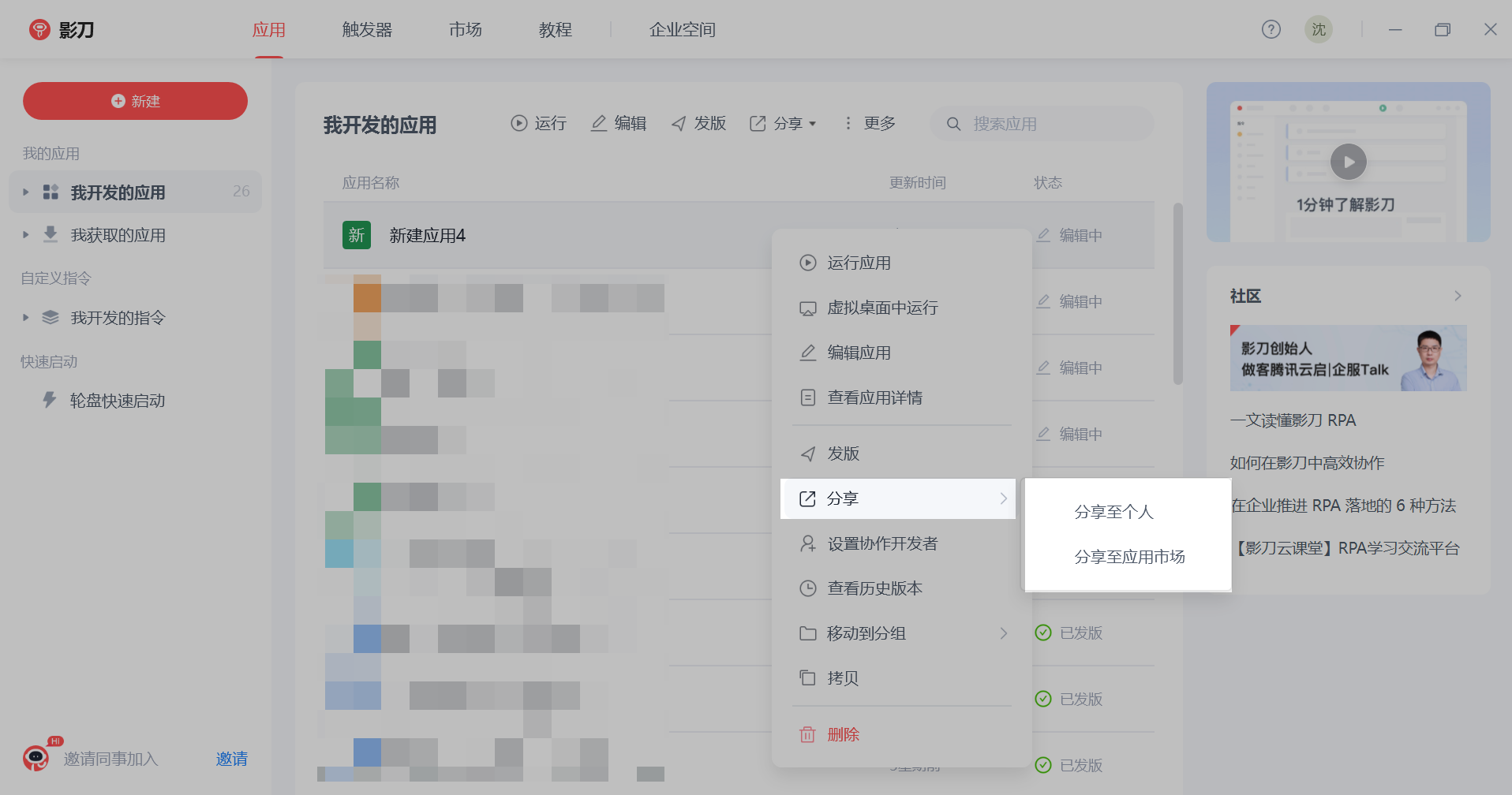Click the run icon next to 运行
Screen dimensions: 1512x795
[x=518, y=123]
